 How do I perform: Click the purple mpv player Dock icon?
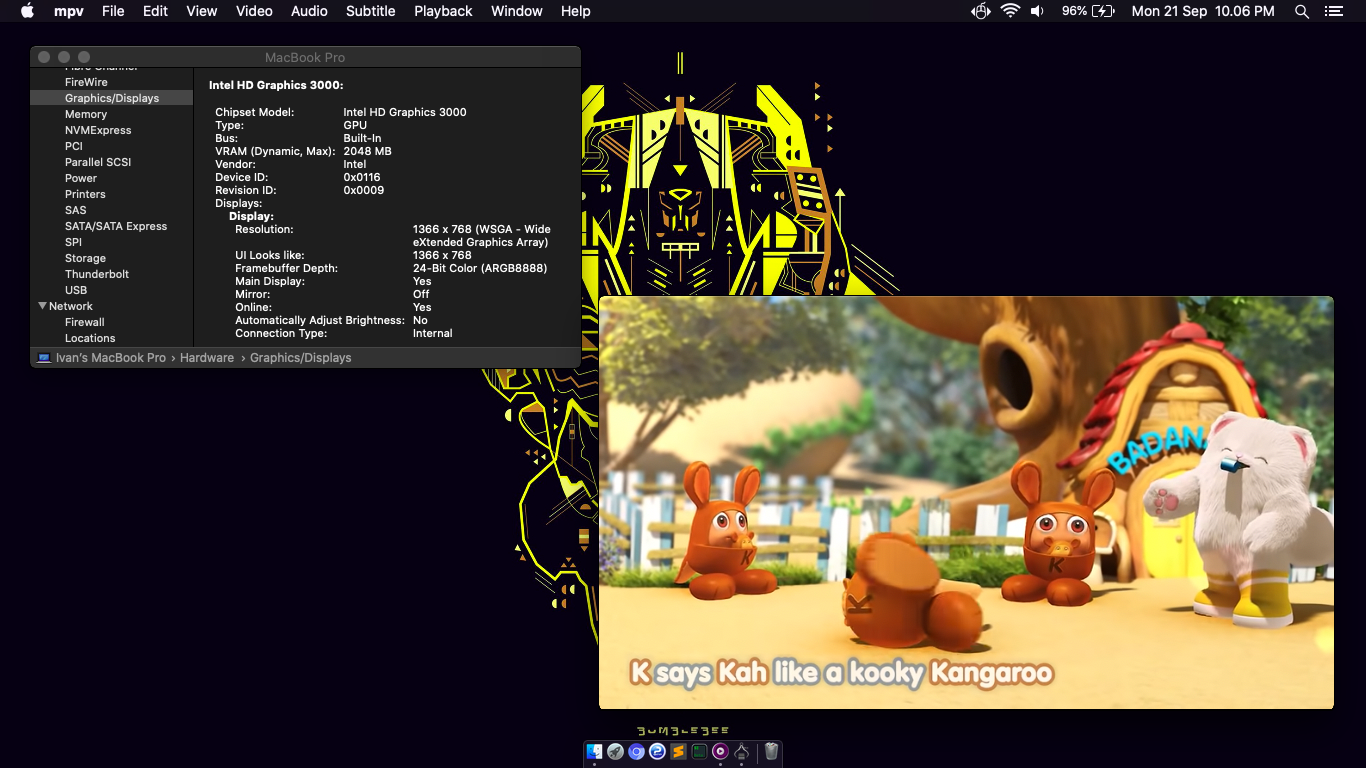[x=720, y=751]
